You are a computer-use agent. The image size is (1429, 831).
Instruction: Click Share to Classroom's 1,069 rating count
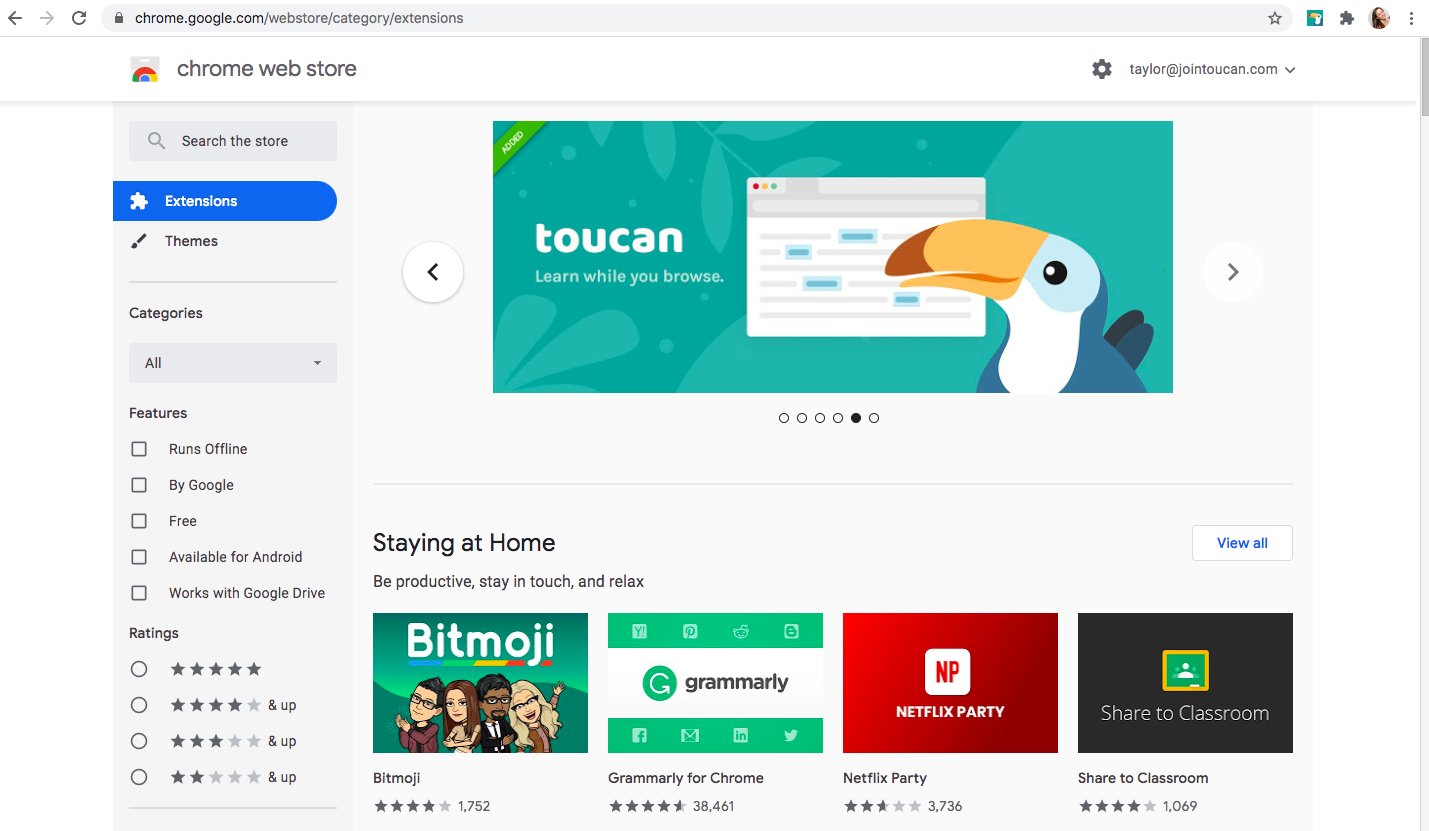click(1180, 806)
